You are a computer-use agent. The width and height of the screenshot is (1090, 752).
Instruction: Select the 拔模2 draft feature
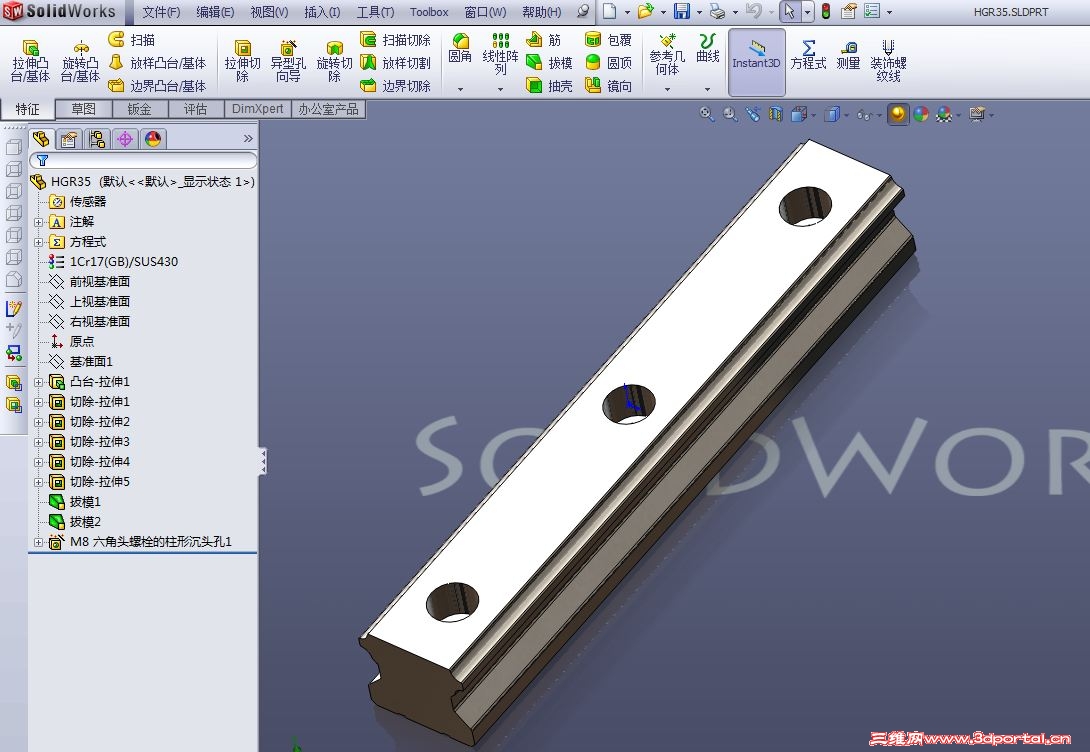76,522
